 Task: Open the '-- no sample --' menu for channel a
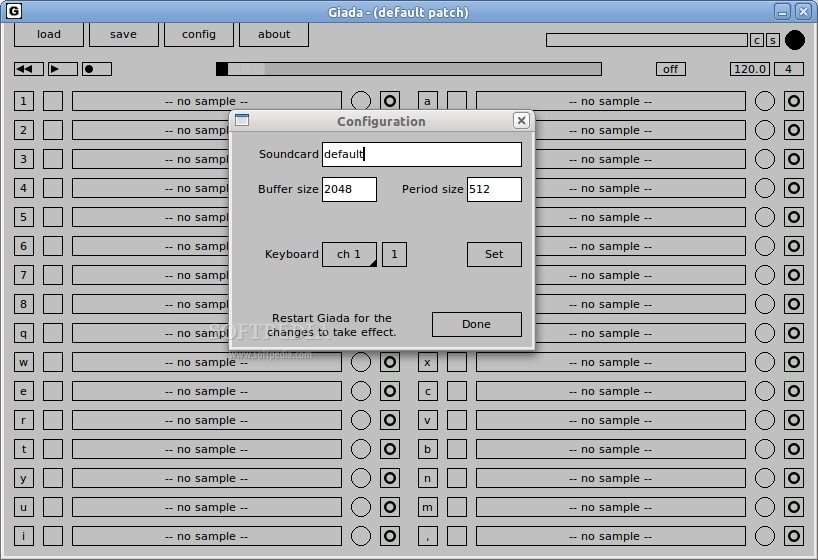(x=610, y=101)
